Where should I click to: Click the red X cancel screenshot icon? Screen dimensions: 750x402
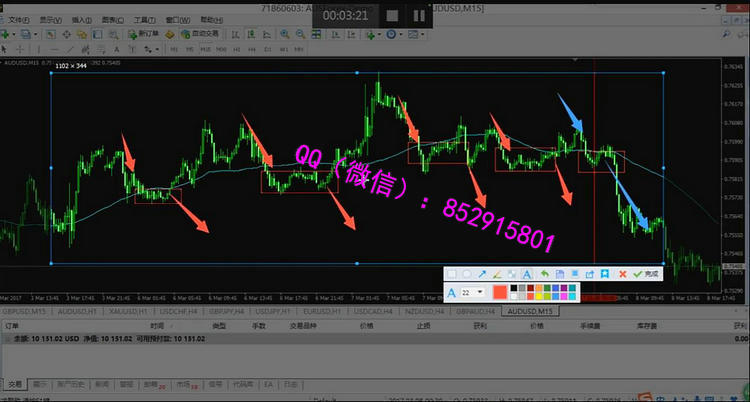click(622, 273)
